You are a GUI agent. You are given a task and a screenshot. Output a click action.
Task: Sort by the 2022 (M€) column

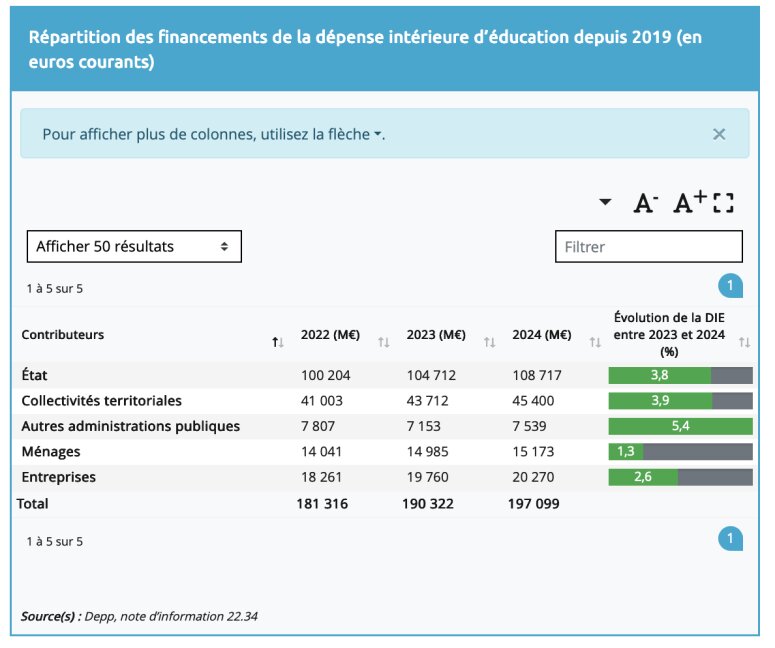click(x=383, y=342)
